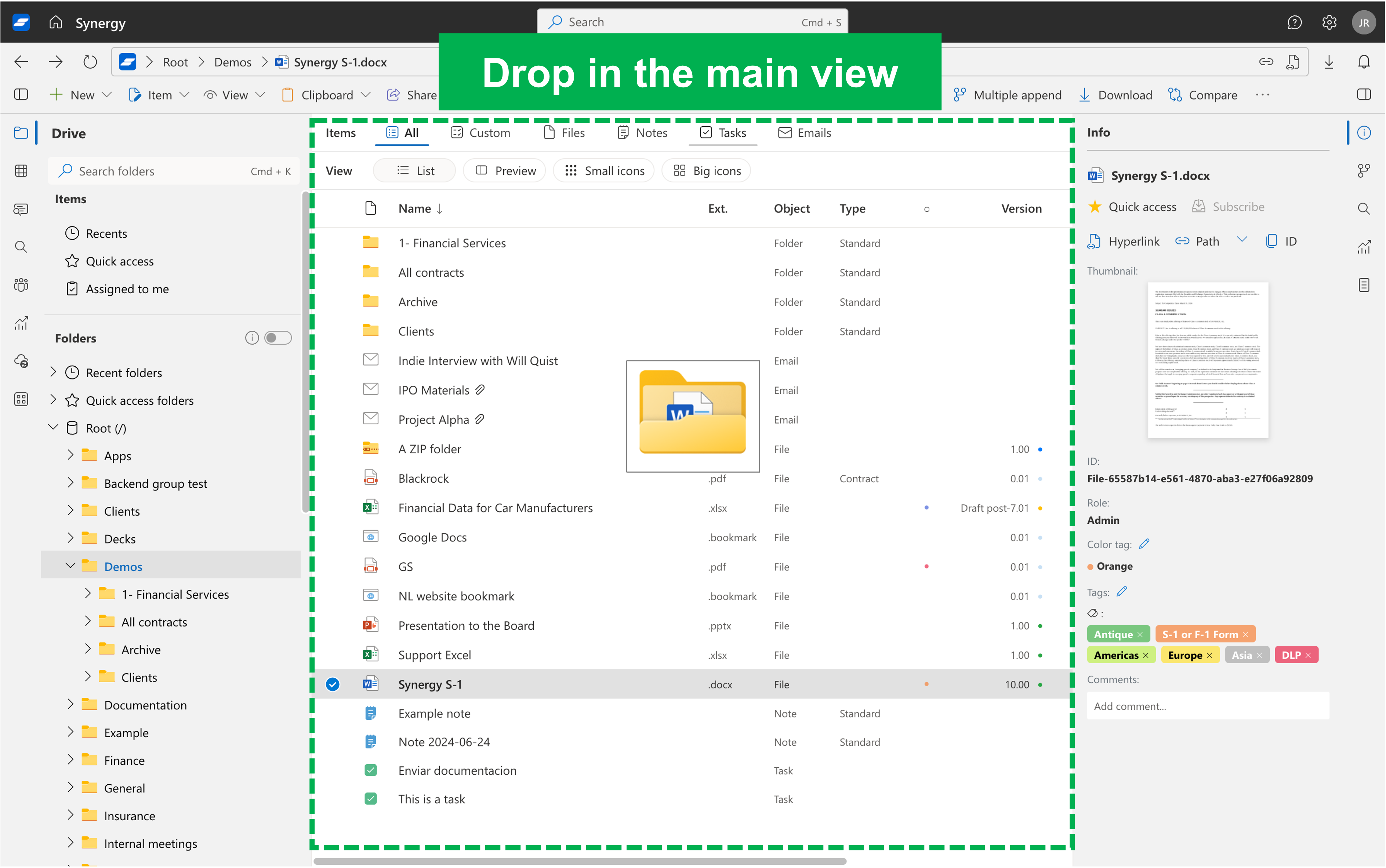The width and height of the screenshot is (1386, 868).
Task: Open the document thumbnail preview
Action: 1208,360
